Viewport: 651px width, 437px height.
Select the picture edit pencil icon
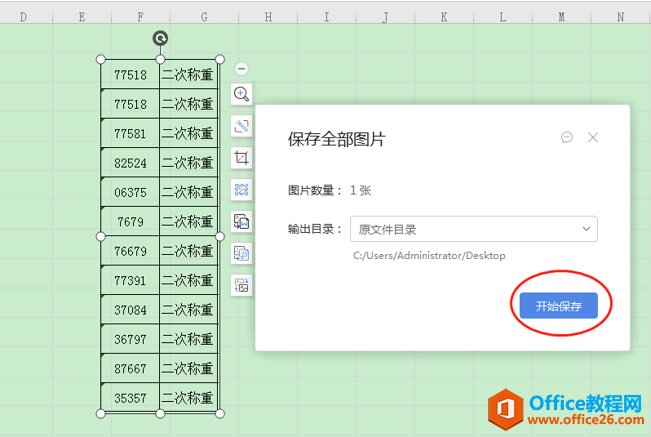[241, 126]
